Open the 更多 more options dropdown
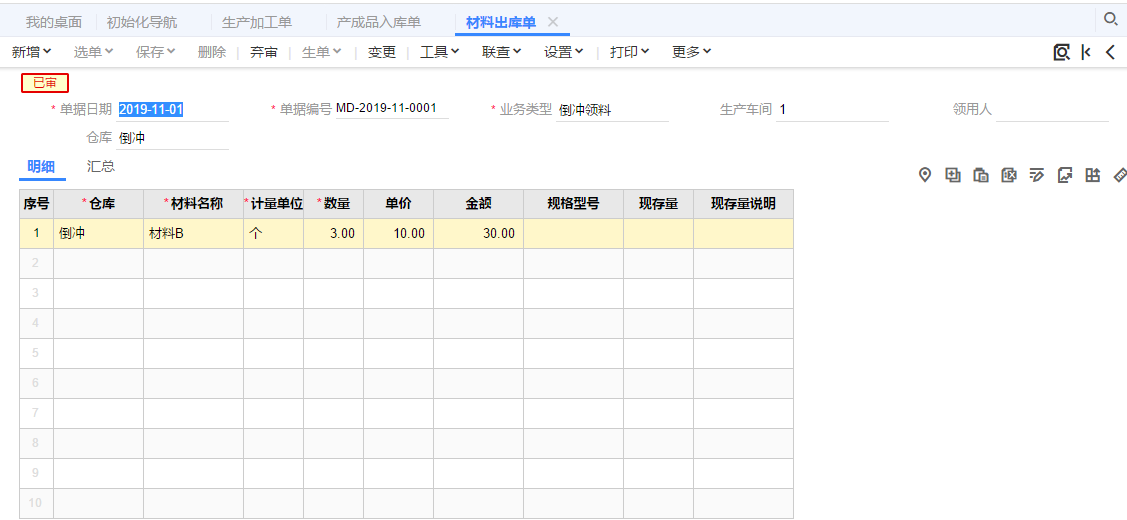The width and height of the screenshot is (1127, 520). coord(691,52)
